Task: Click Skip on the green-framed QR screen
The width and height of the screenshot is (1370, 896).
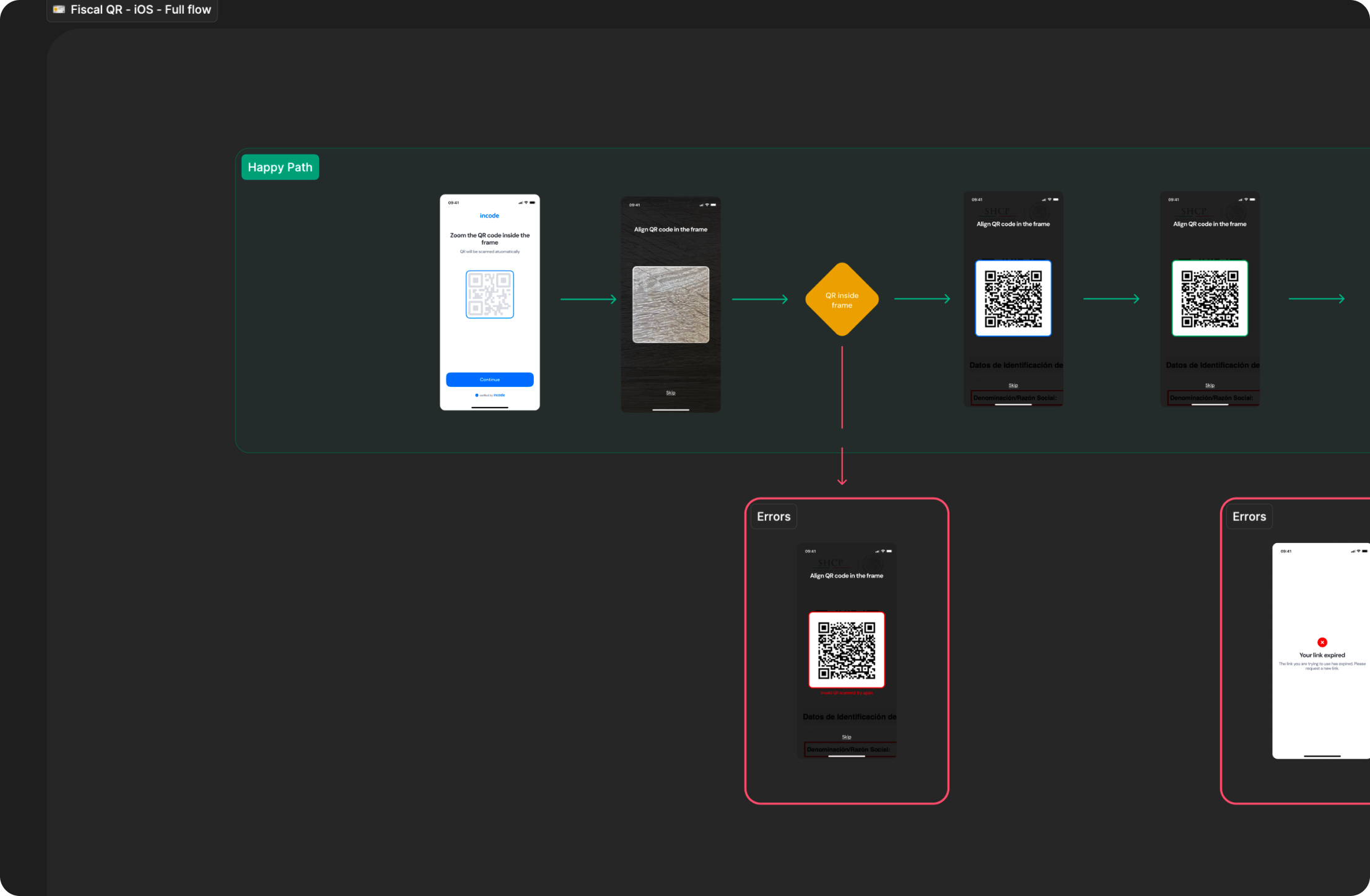Action: tap(1210, 385)
